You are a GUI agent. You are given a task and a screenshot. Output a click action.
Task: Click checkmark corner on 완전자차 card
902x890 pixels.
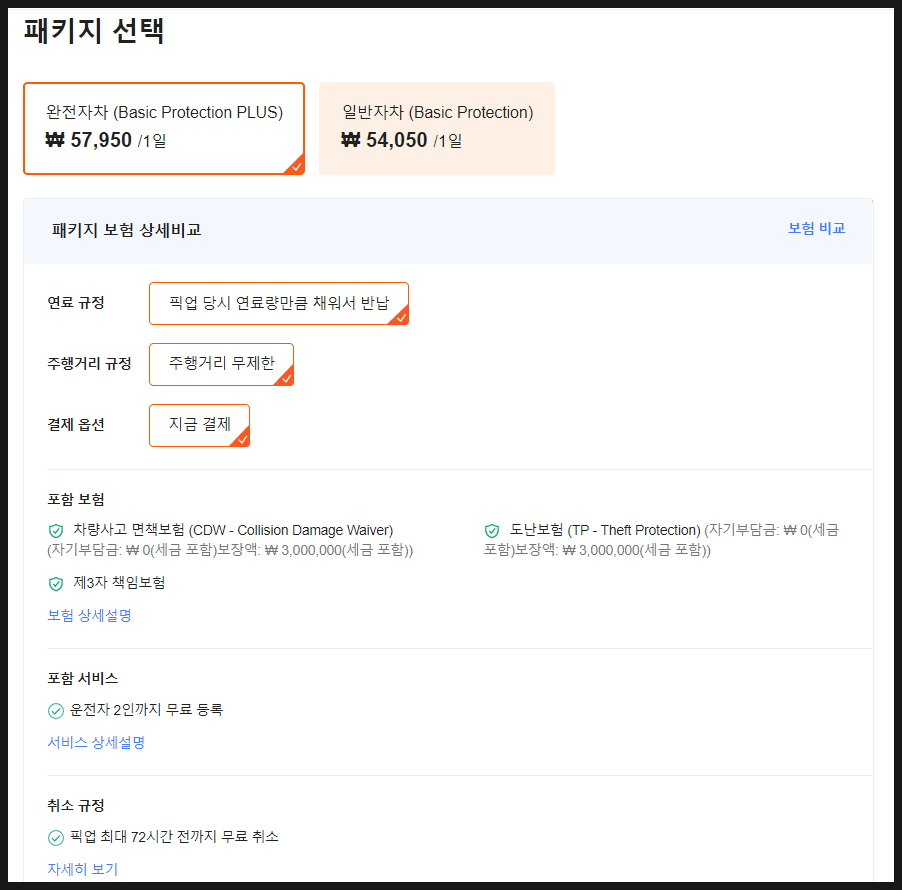(296, 167)
